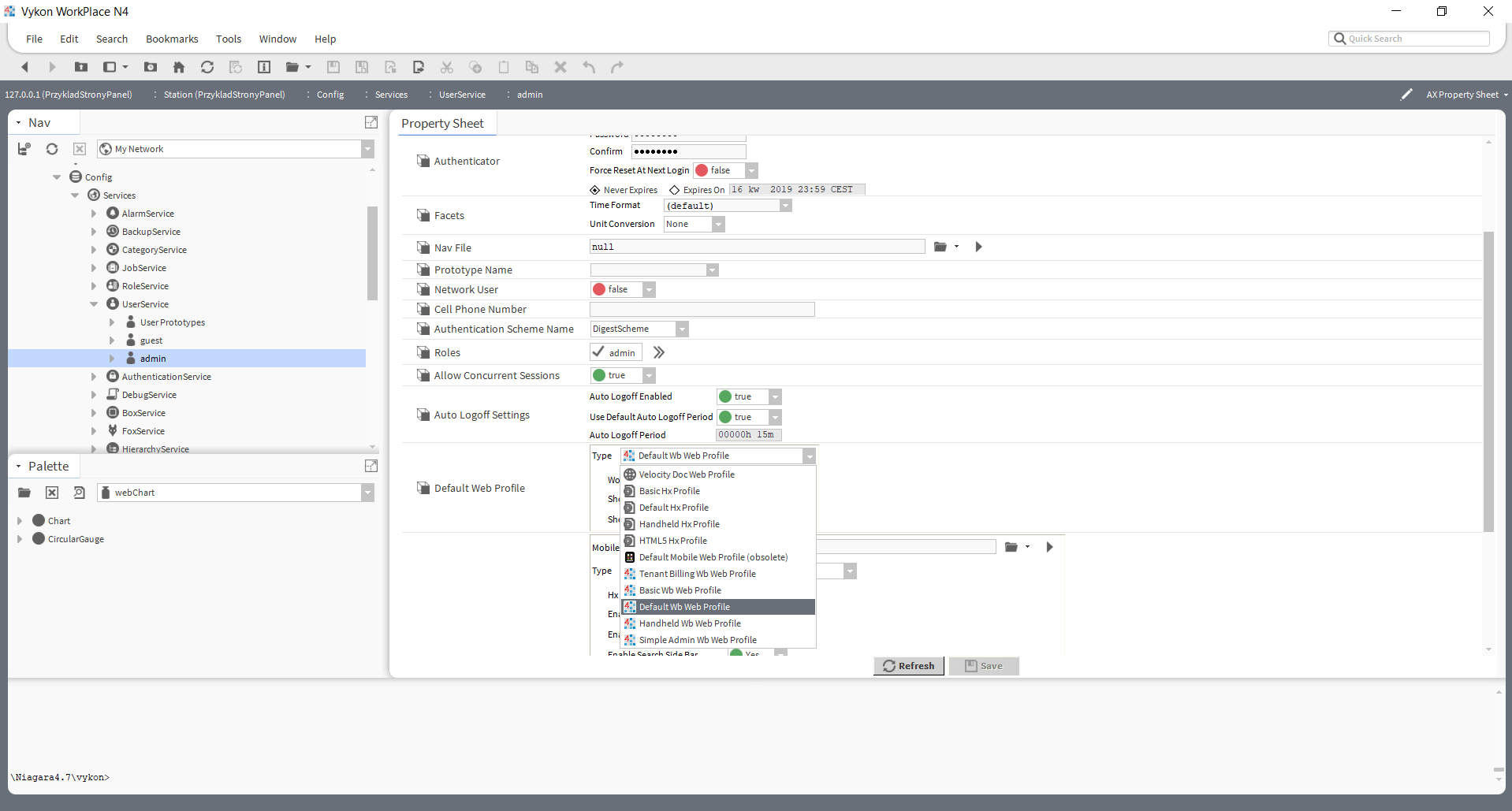
Task: Open the Bookmarks menu
Action: point(172,39)
